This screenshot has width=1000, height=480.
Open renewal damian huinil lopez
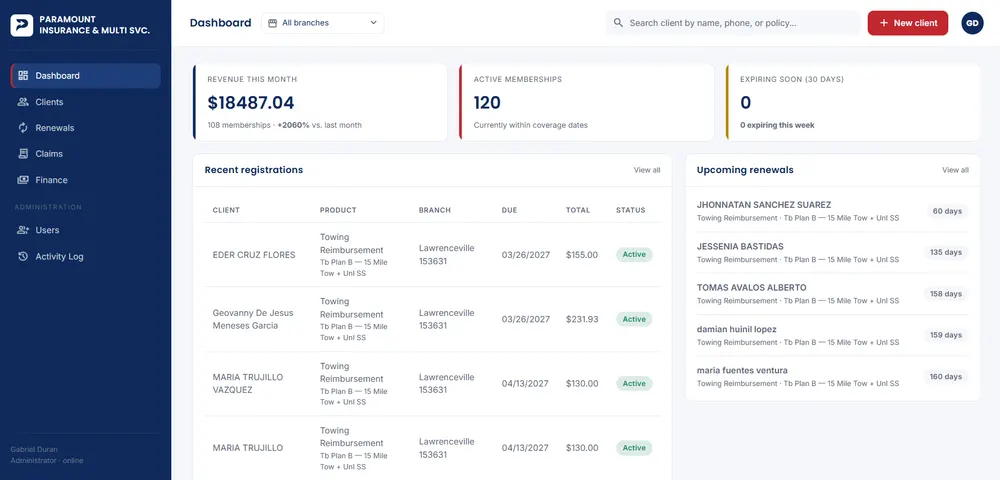[833, 335]
